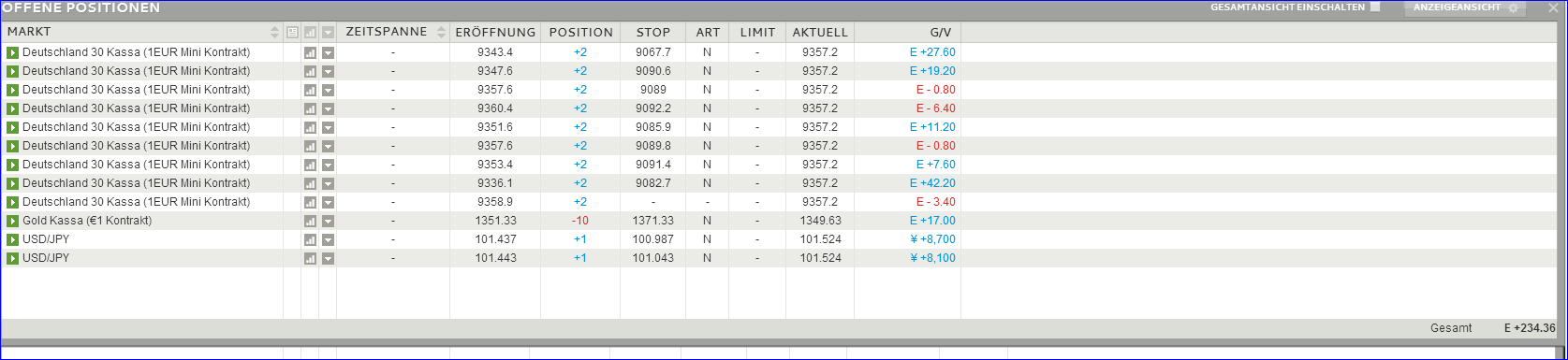Select the ART column header
This screenshot has height=360, width=1568.
tap(707, 32)
